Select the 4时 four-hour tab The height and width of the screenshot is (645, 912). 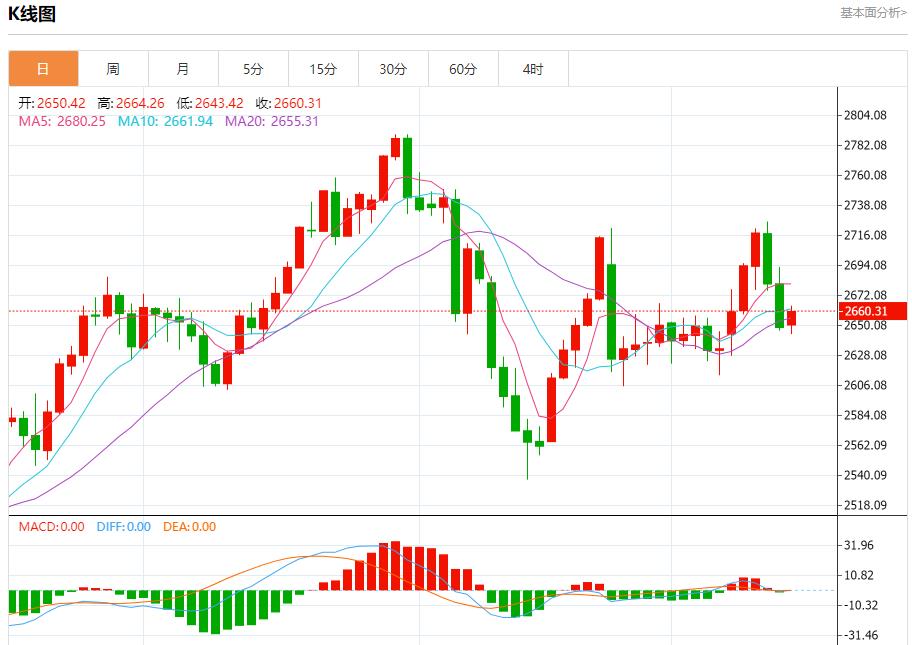[x=533, y=69]
